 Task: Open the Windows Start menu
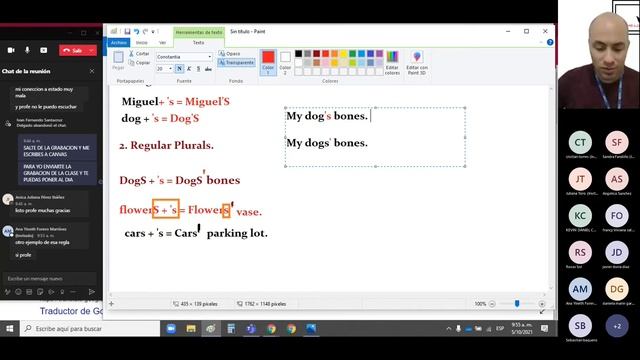[10, 329]
